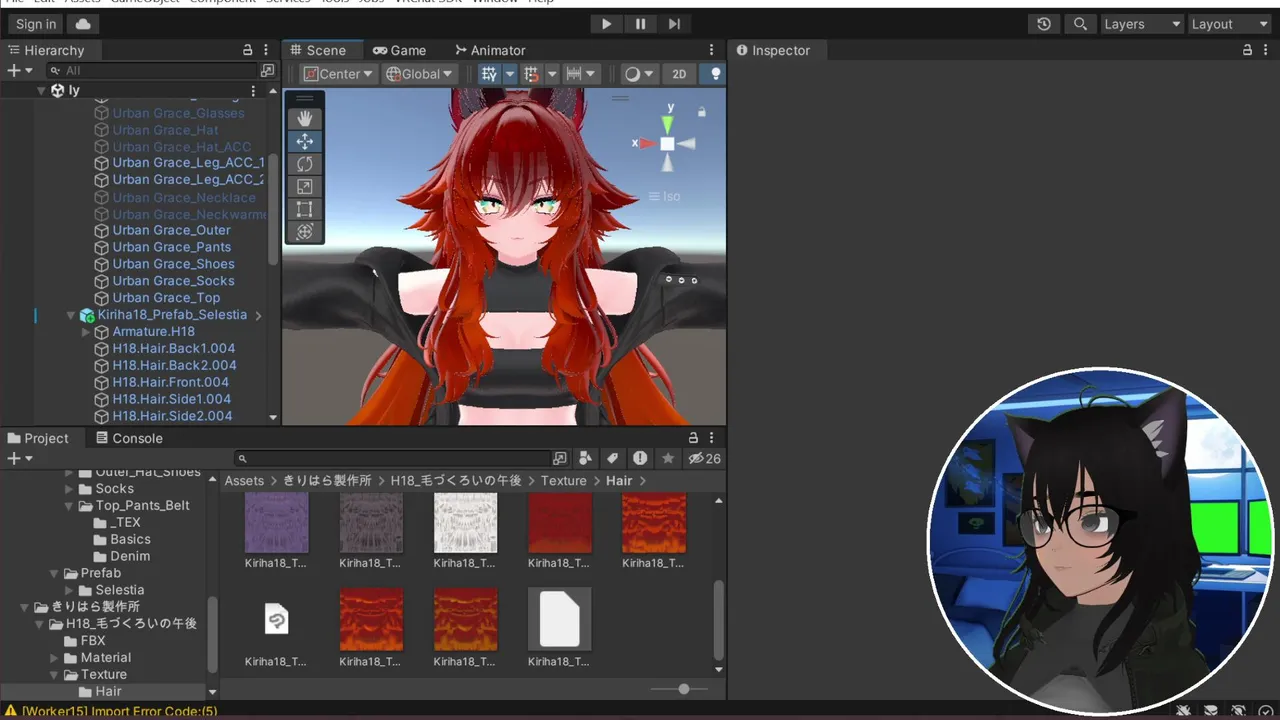Select the Scale tool
This screenshot has height=720, width=1280.
tap(305, 187)
